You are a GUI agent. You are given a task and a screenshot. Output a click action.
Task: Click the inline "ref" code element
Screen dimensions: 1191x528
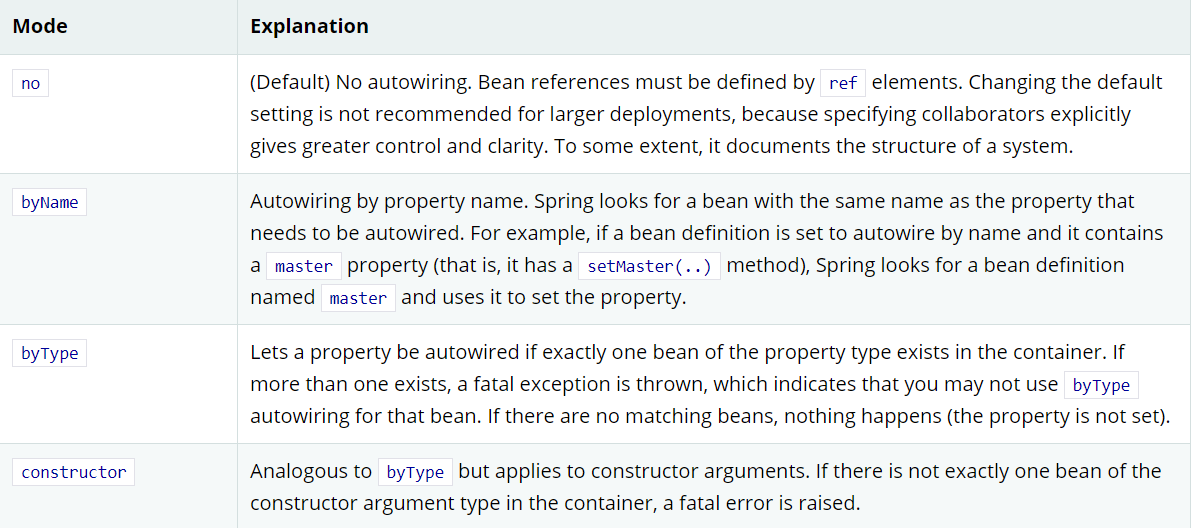point(843,83)
